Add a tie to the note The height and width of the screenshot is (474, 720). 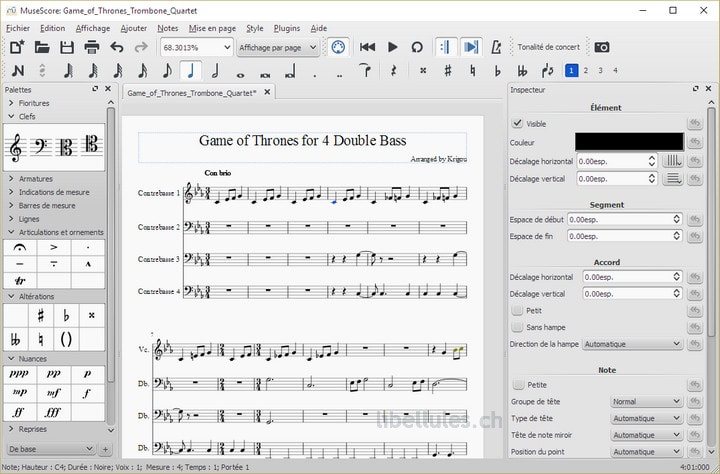[365, 71]
